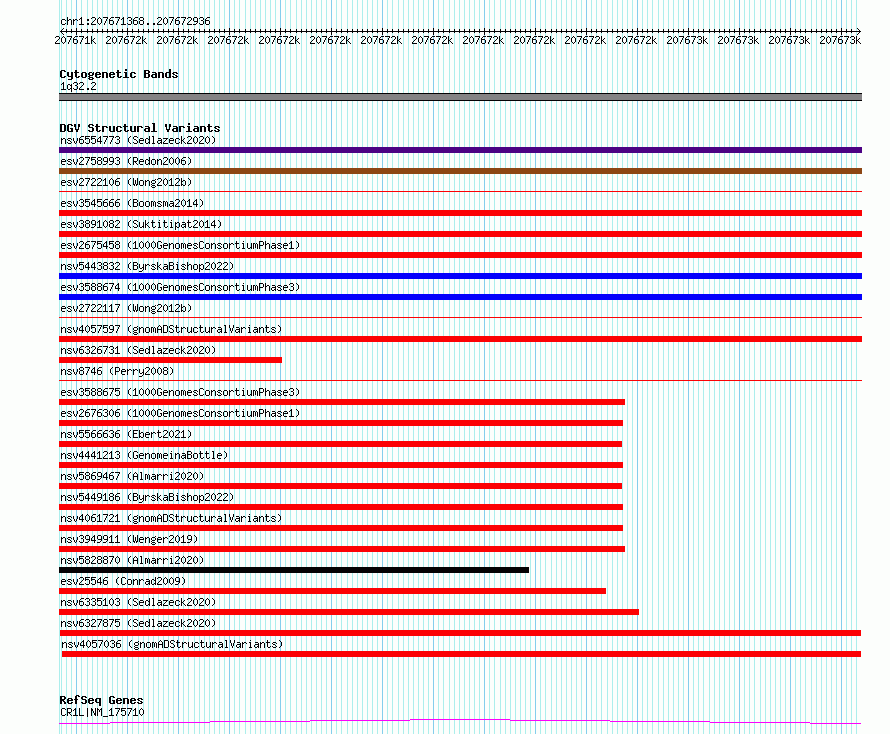Select nsv5869467 (Almarri2020) label
Image resolution: width=890 pixels, height=734 pixels.
(x=132, y=476)
